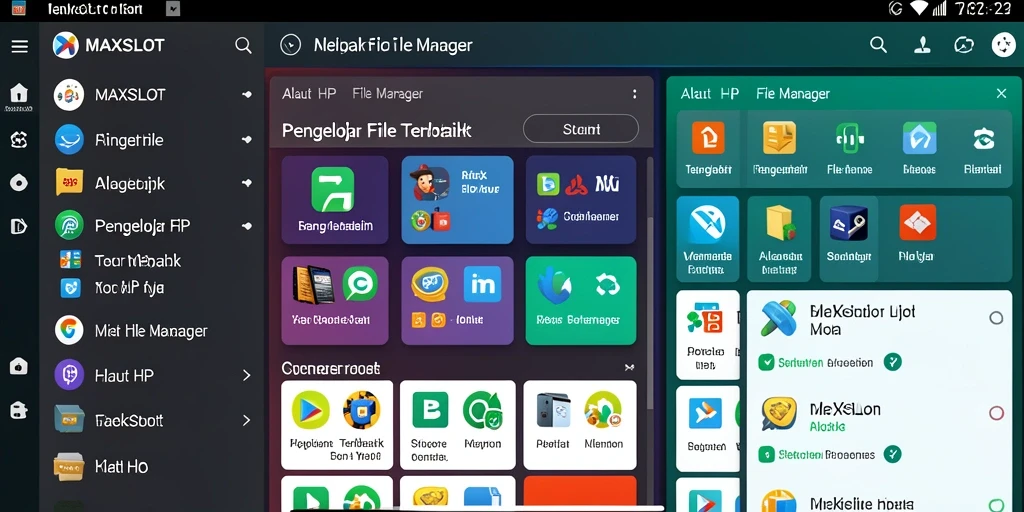1024x512 pixels.
Task: Open the Miet File Manager Google entry
Action: pyautogui.click(x=131, y=330)
